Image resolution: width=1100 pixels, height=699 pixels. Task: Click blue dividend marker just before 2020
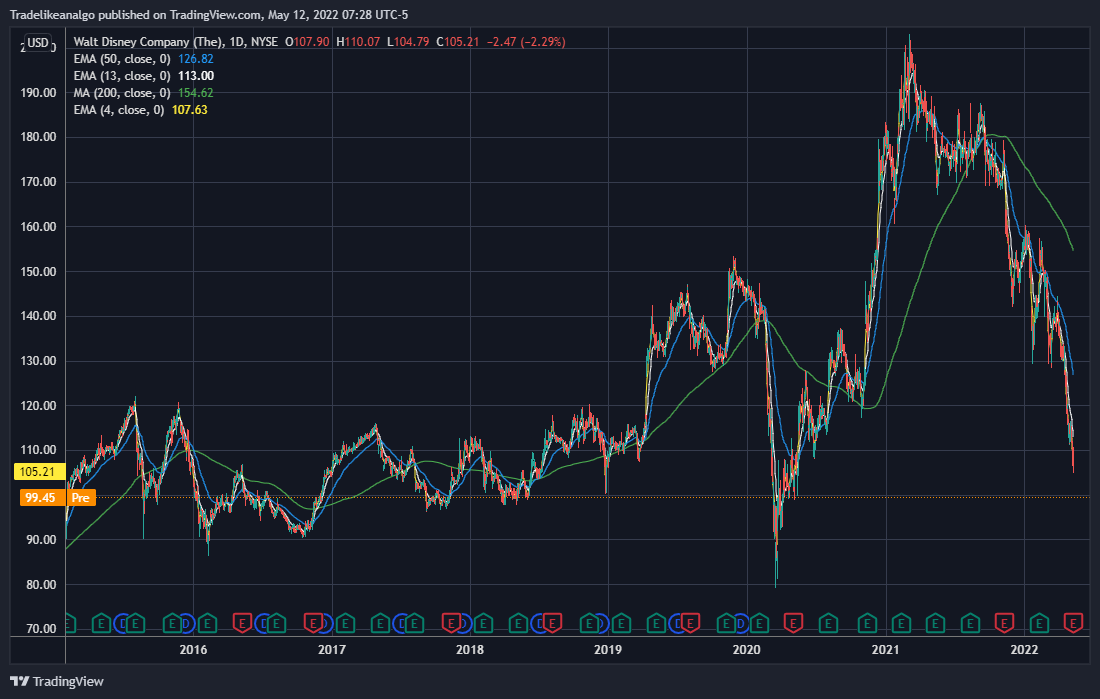[742, 623]
